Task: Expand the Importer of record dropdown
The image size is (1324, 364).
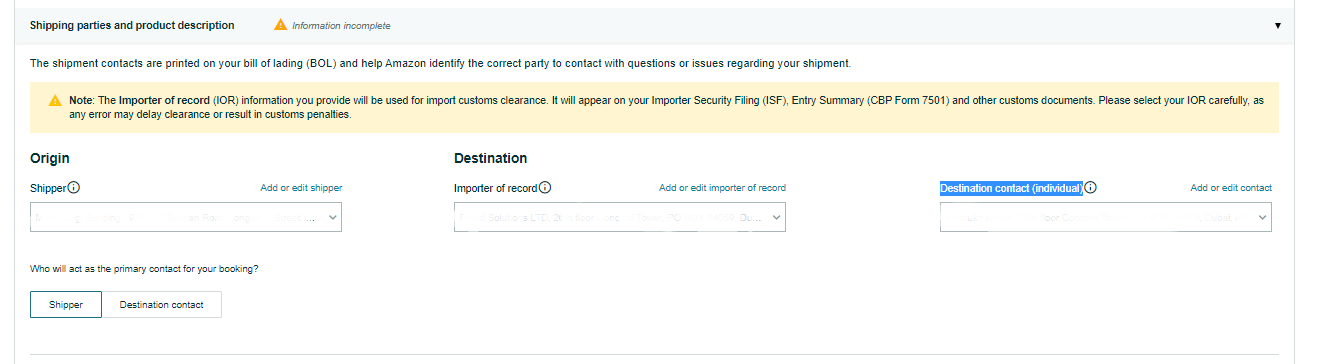Action: 620,217
